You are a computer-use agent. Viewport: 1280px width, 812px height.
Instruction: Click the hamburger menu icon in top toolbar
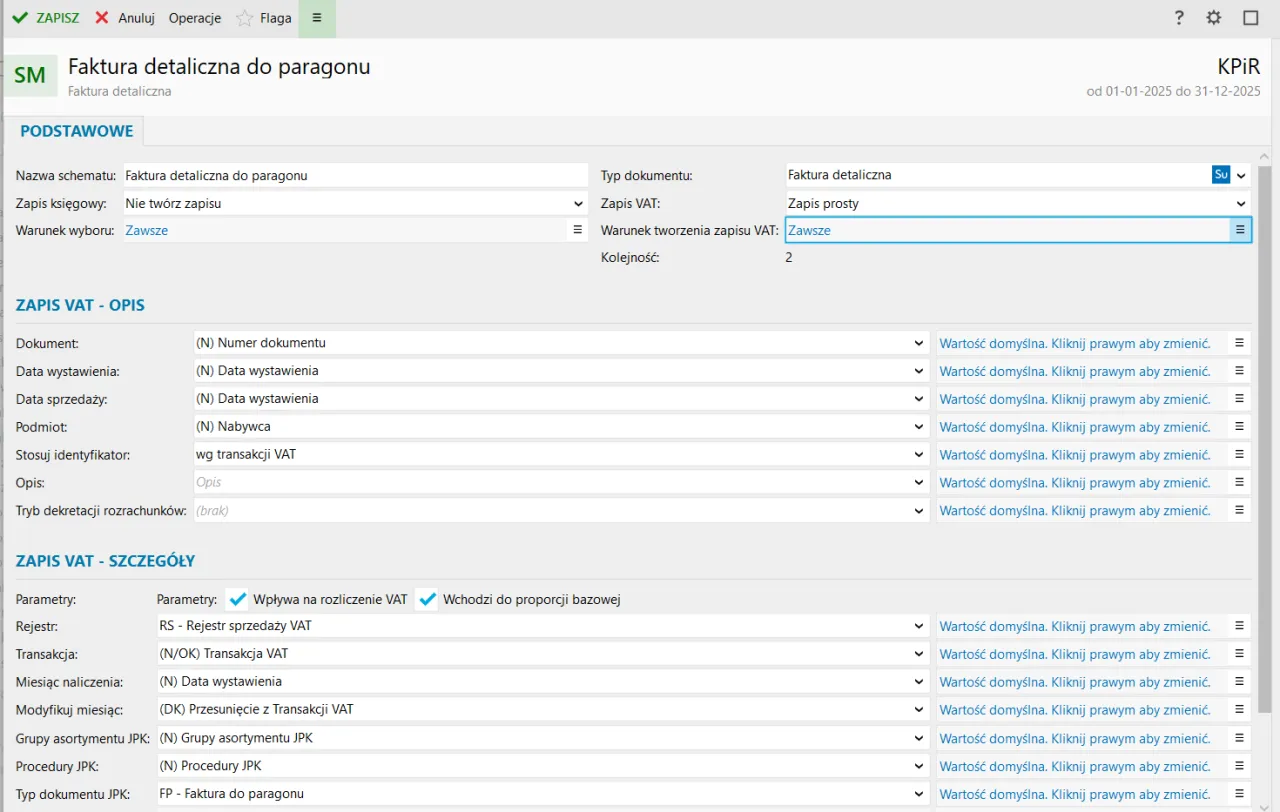coord(317,18)
